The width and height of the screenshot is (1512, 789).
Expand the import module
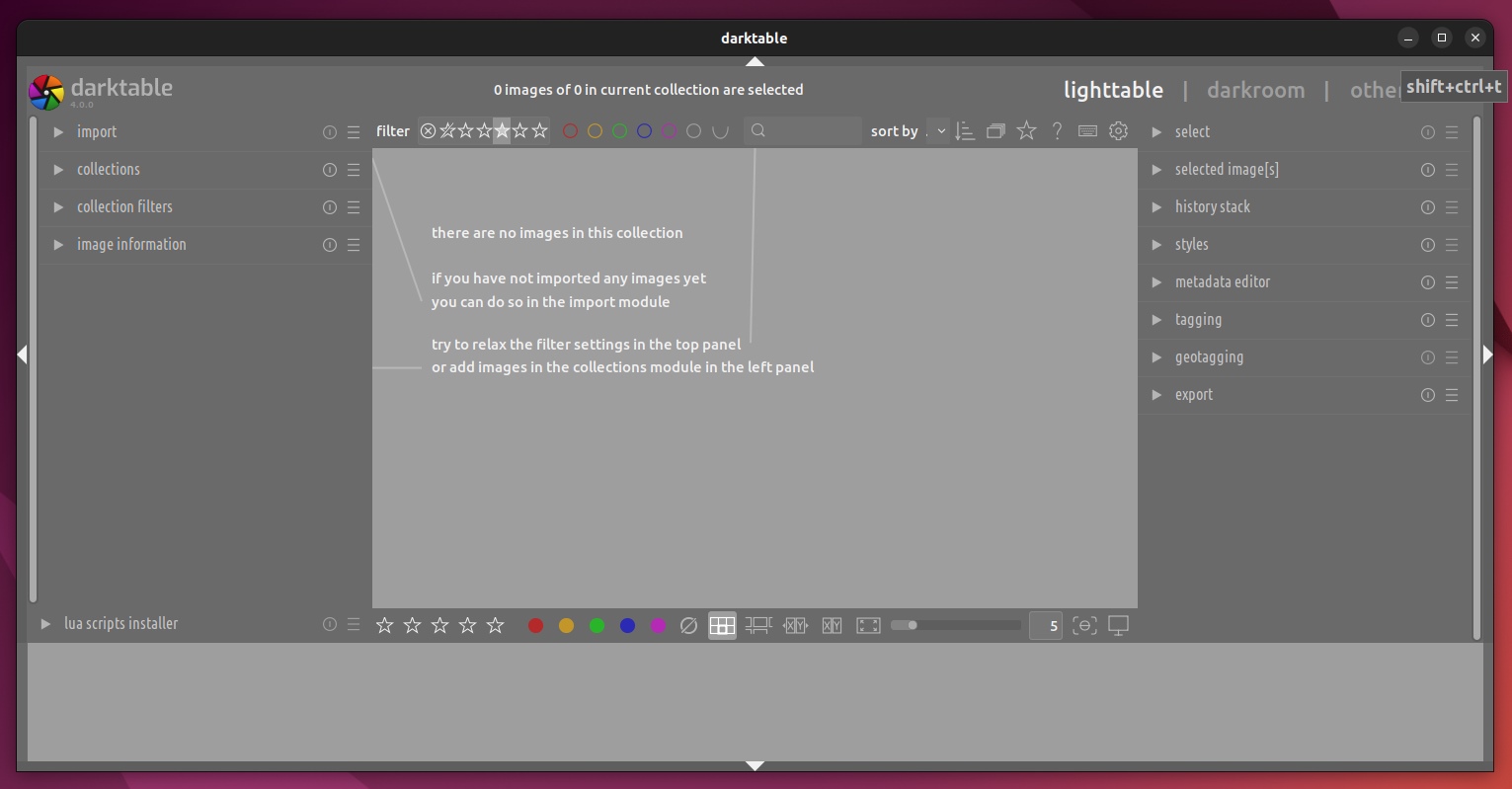[x=97, y=131]
